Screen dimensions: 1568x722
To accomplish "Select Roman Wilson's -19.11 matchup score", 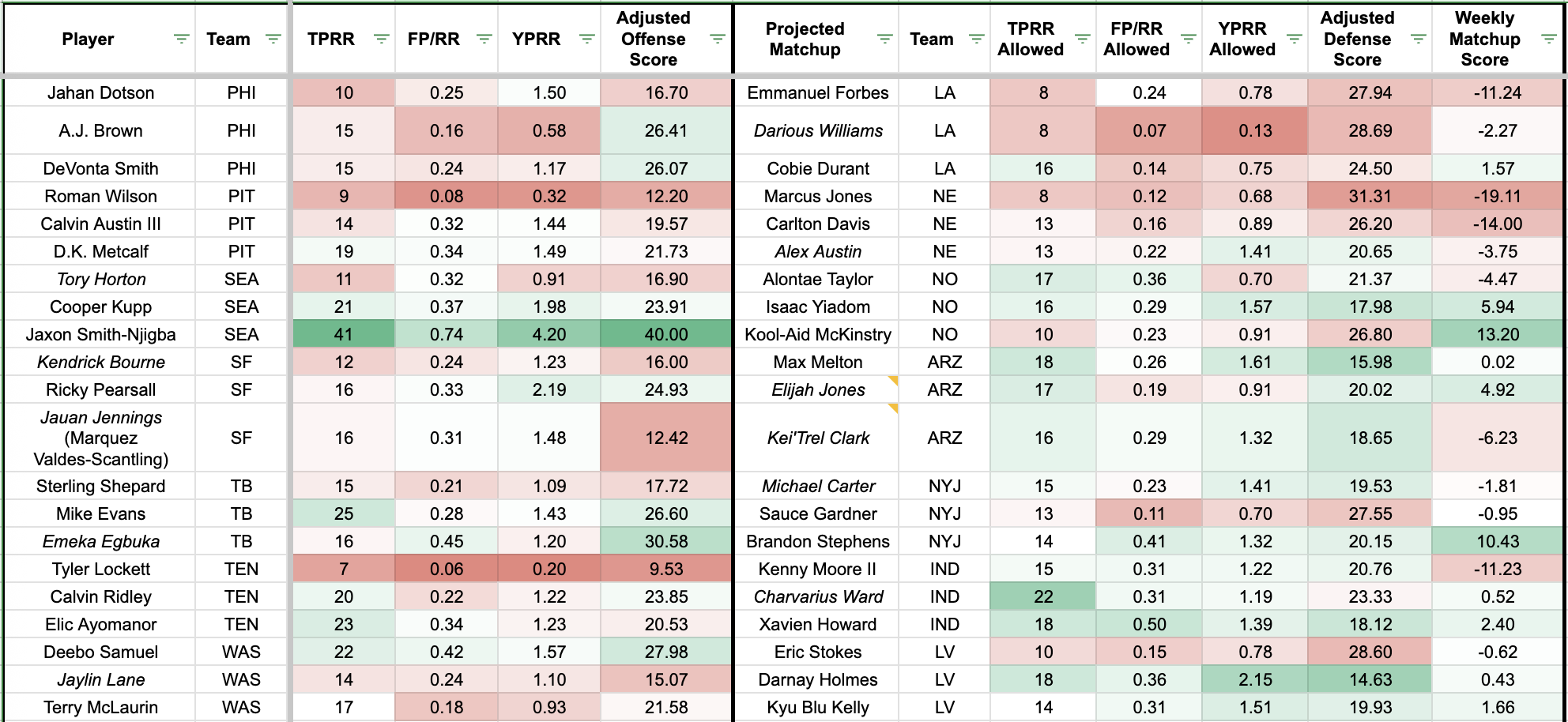I will pyautogui.click(x=1497, y=197).
